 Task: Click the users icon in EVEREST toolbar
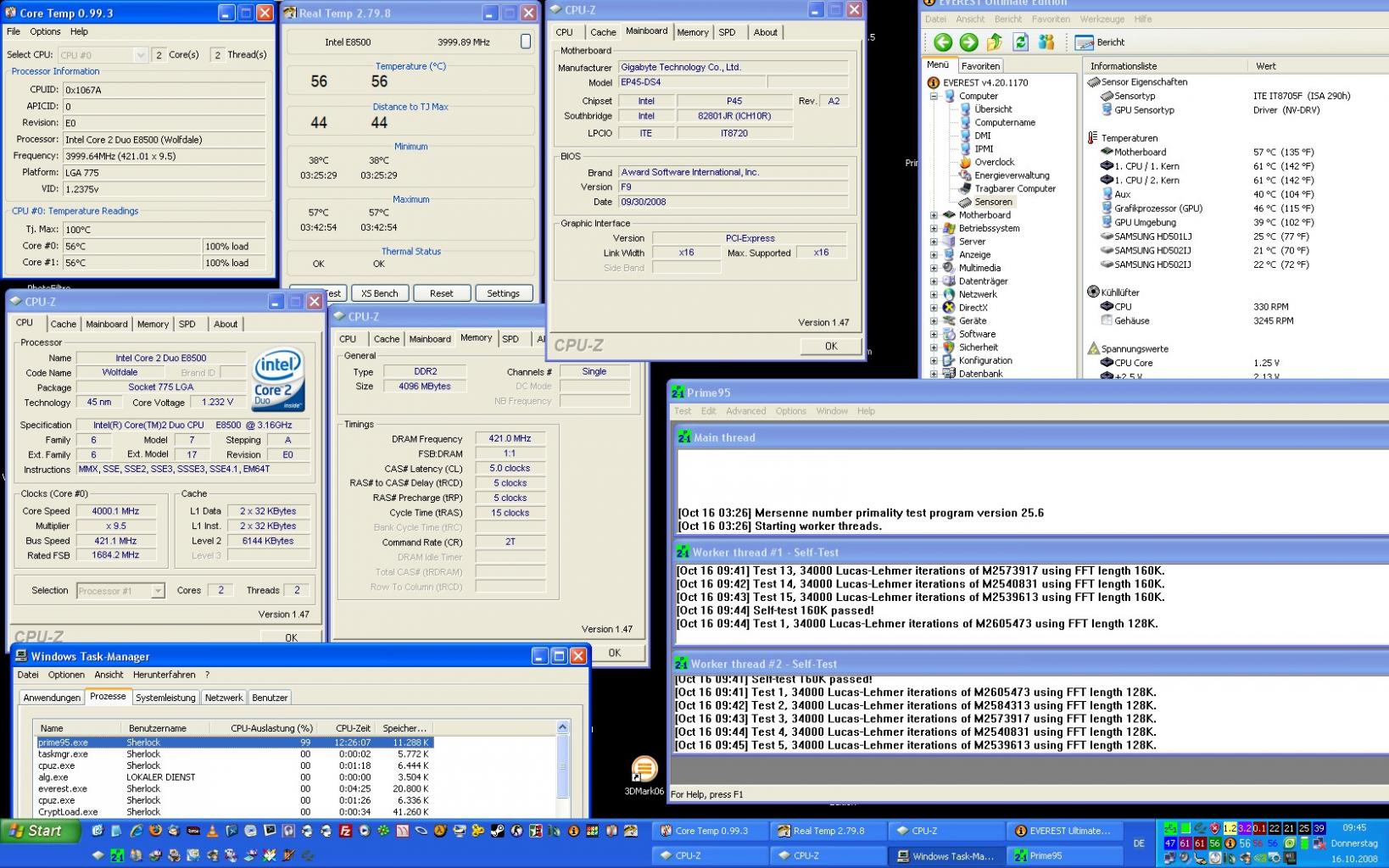1046,42
